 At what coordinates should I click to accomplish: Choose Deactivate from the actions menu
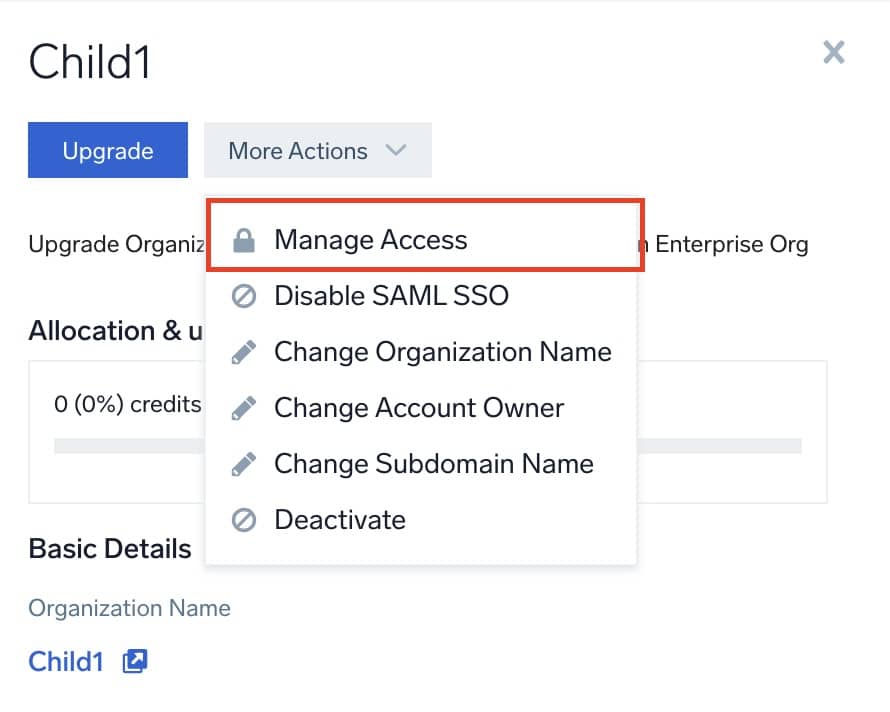(x=340, y=519)
